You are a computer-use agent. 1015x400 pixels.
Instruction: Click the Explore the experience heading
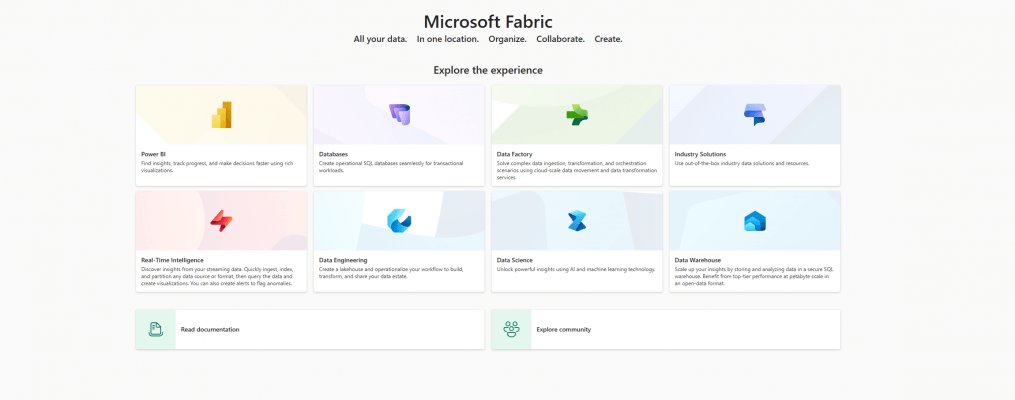pyautogui.click(x=488, y=70)
